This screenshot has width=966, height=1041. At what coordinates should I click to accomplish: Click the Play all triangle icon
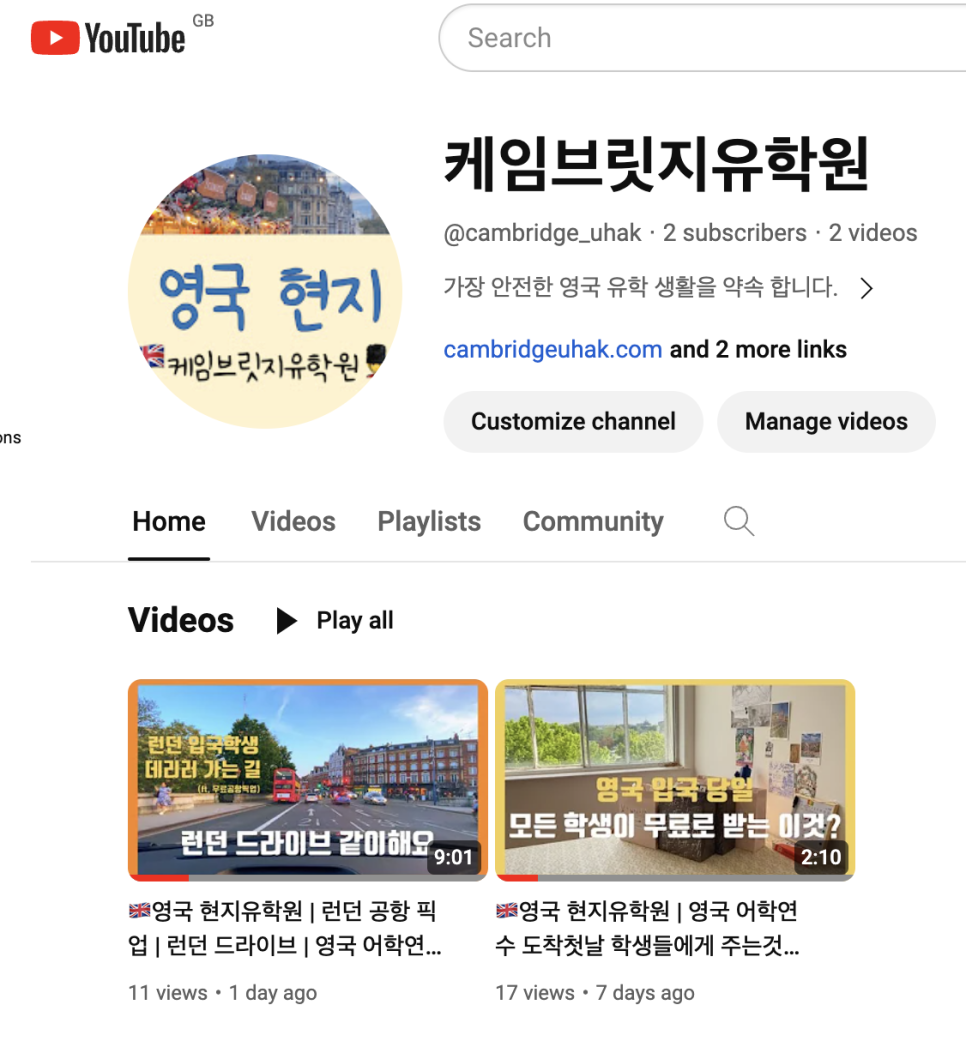[x=286, y=621]
